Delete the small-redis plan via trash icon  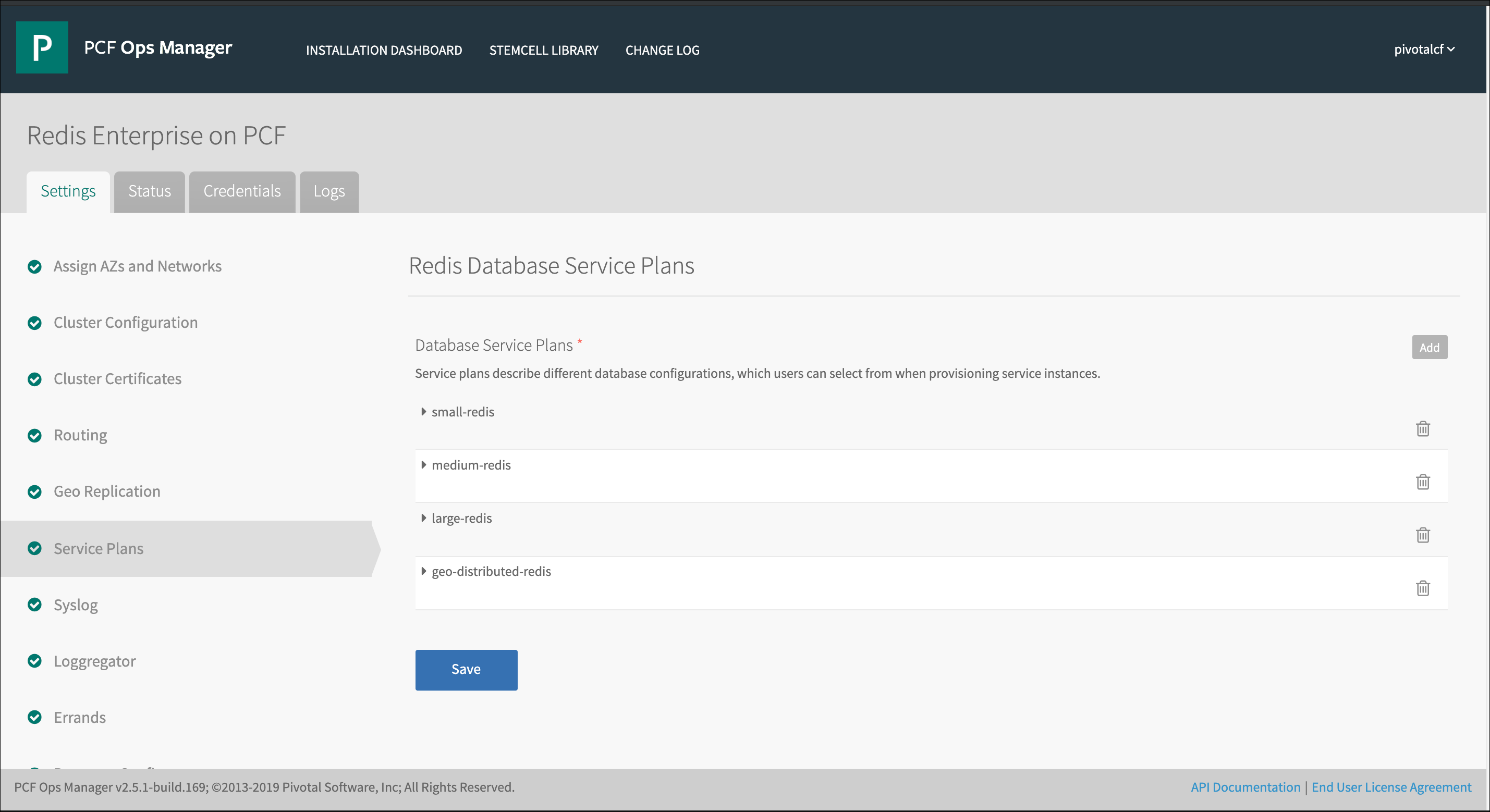tap(1422, 428)
